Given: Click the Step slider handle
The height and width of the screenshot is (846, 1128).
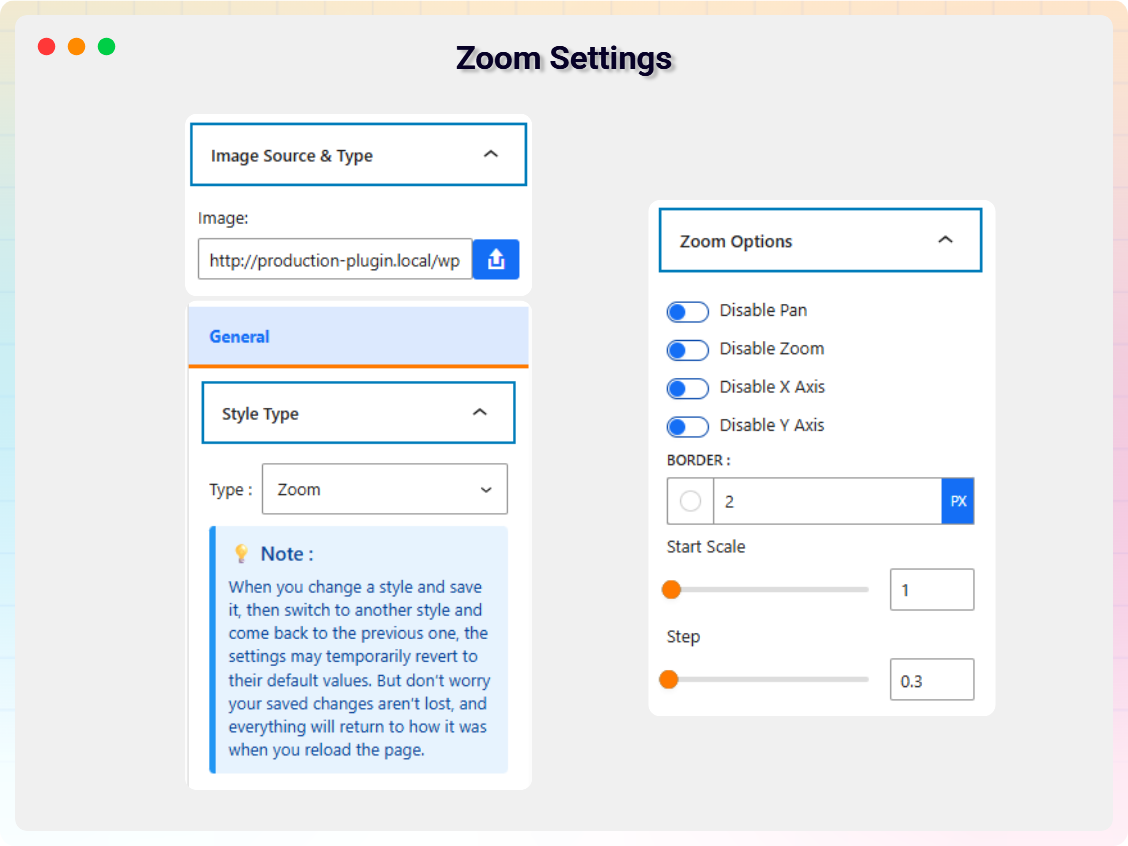Looking at the screenshot, I should pyautogui.click(x=669, y=680).
